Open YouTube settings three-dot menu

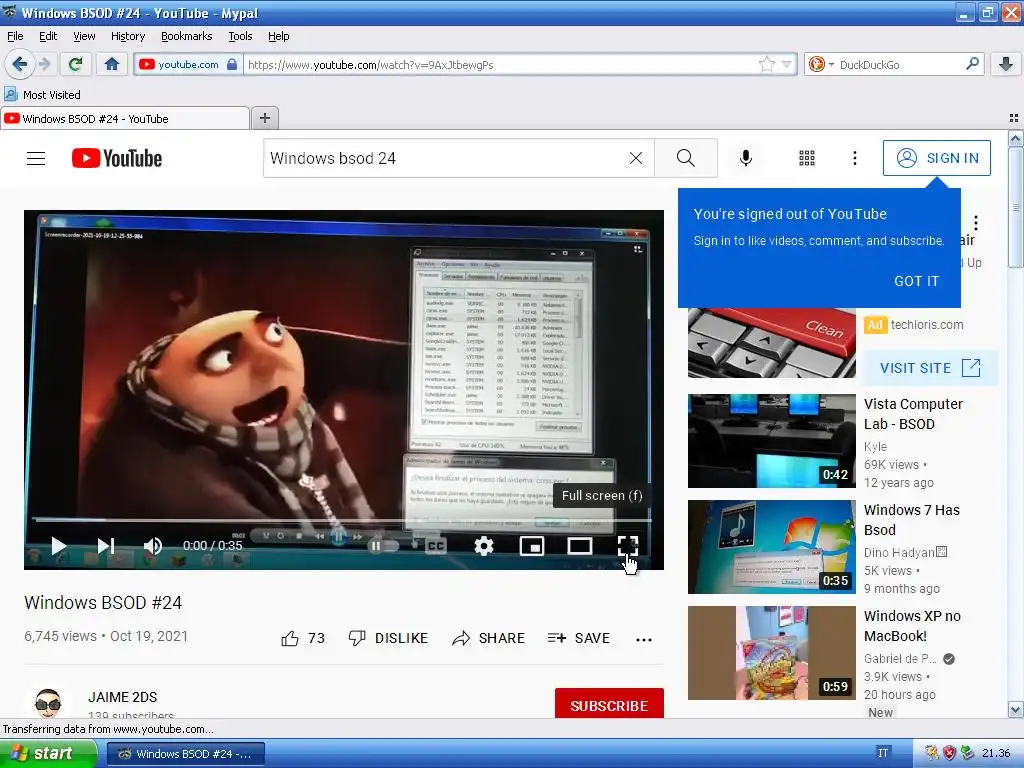(855, 158)
